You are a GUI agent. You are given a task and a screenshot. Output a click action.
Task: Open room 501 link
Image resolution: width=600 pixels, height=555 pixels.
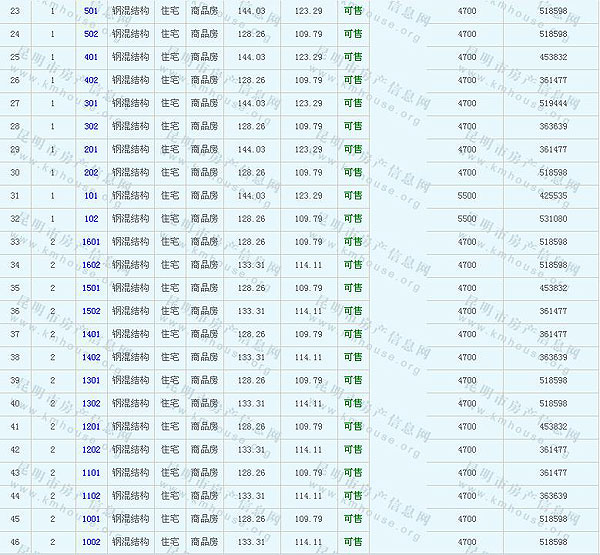(91, 11)
